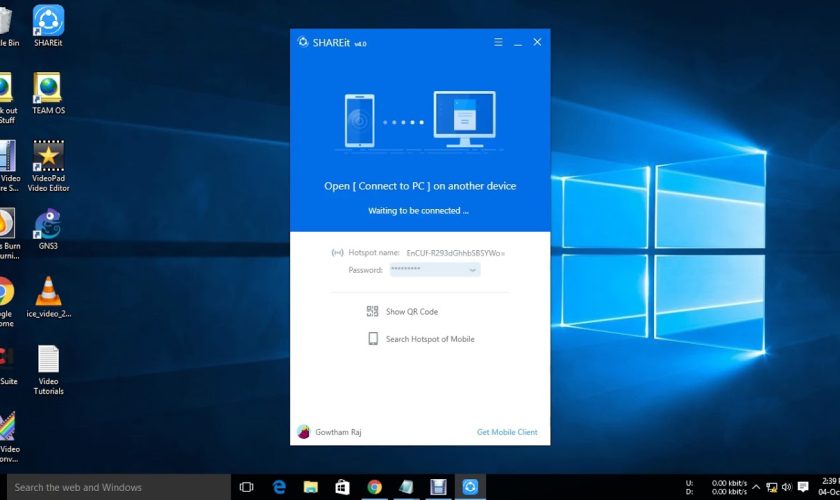Click the Gowtham Raj avatar
Viewport: 840px width, 500px height.
tap(303, 431)
